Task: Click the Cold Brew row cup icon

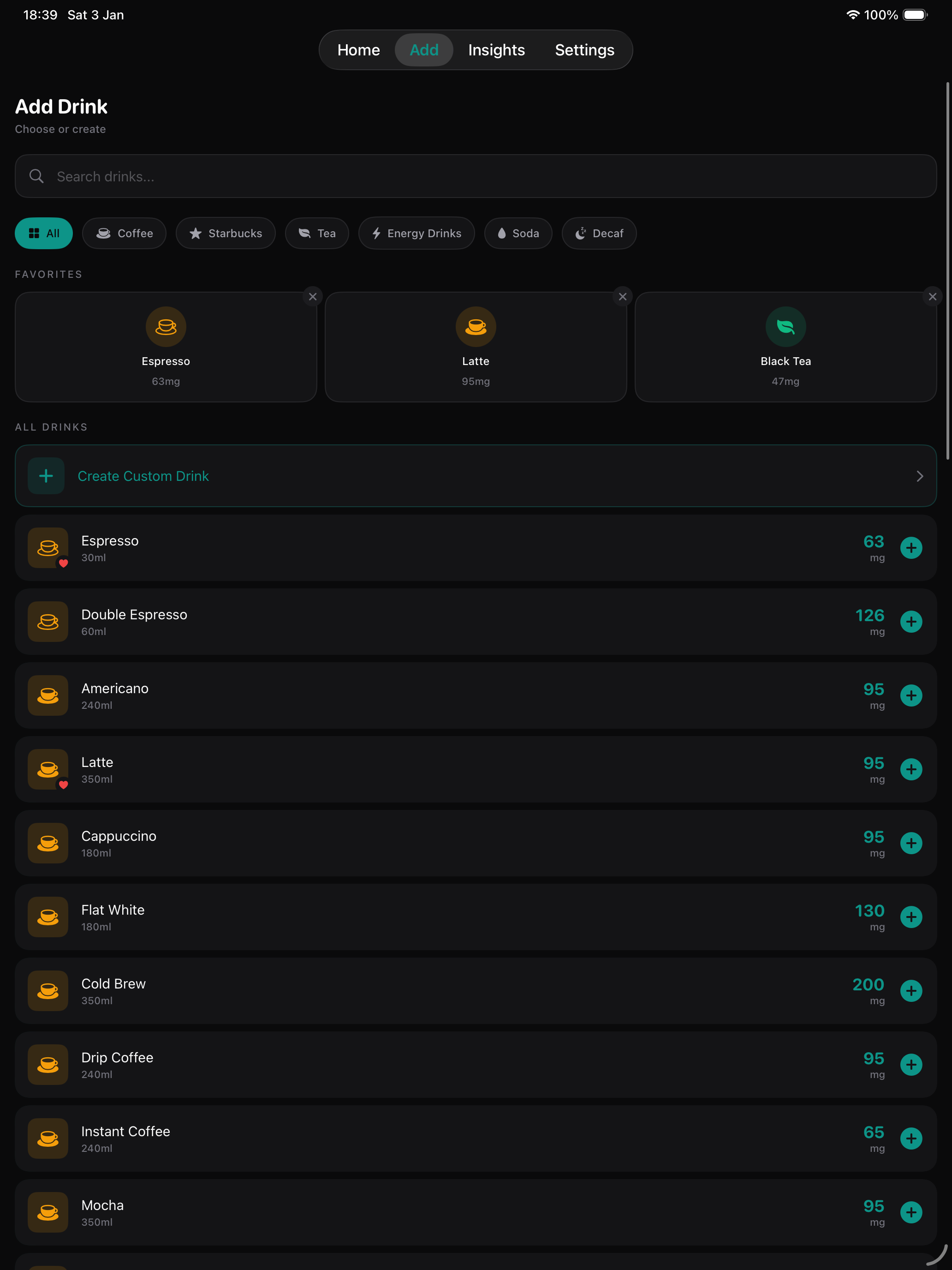Action: (48, 991)
